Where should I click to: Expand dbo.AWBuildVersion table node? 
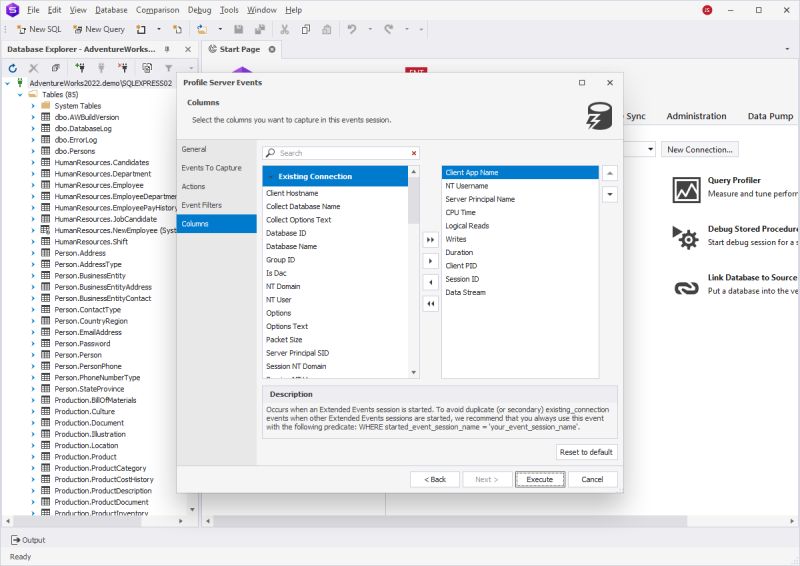tap(33, 117)
